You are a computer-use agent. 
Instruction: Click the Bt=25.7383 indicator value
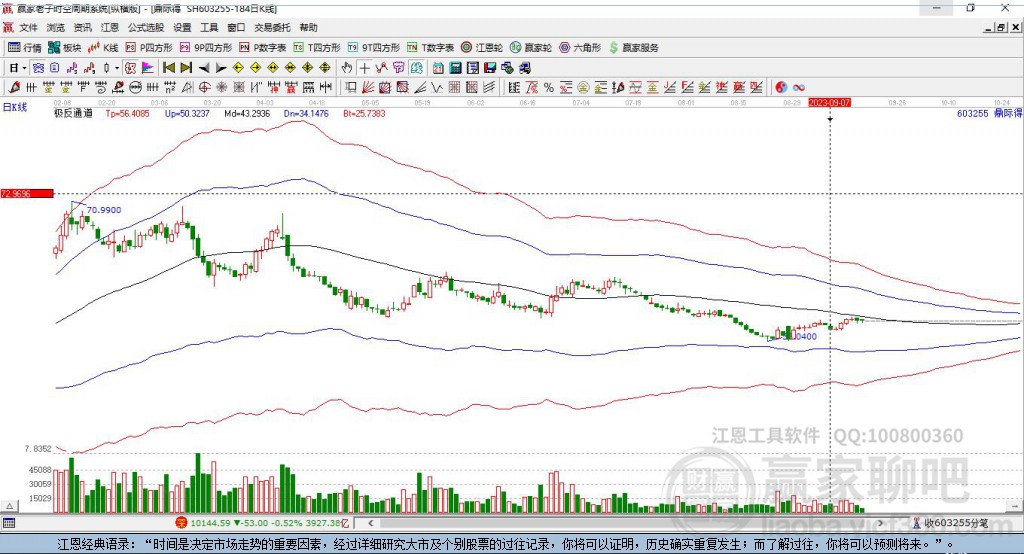(364, 114)
